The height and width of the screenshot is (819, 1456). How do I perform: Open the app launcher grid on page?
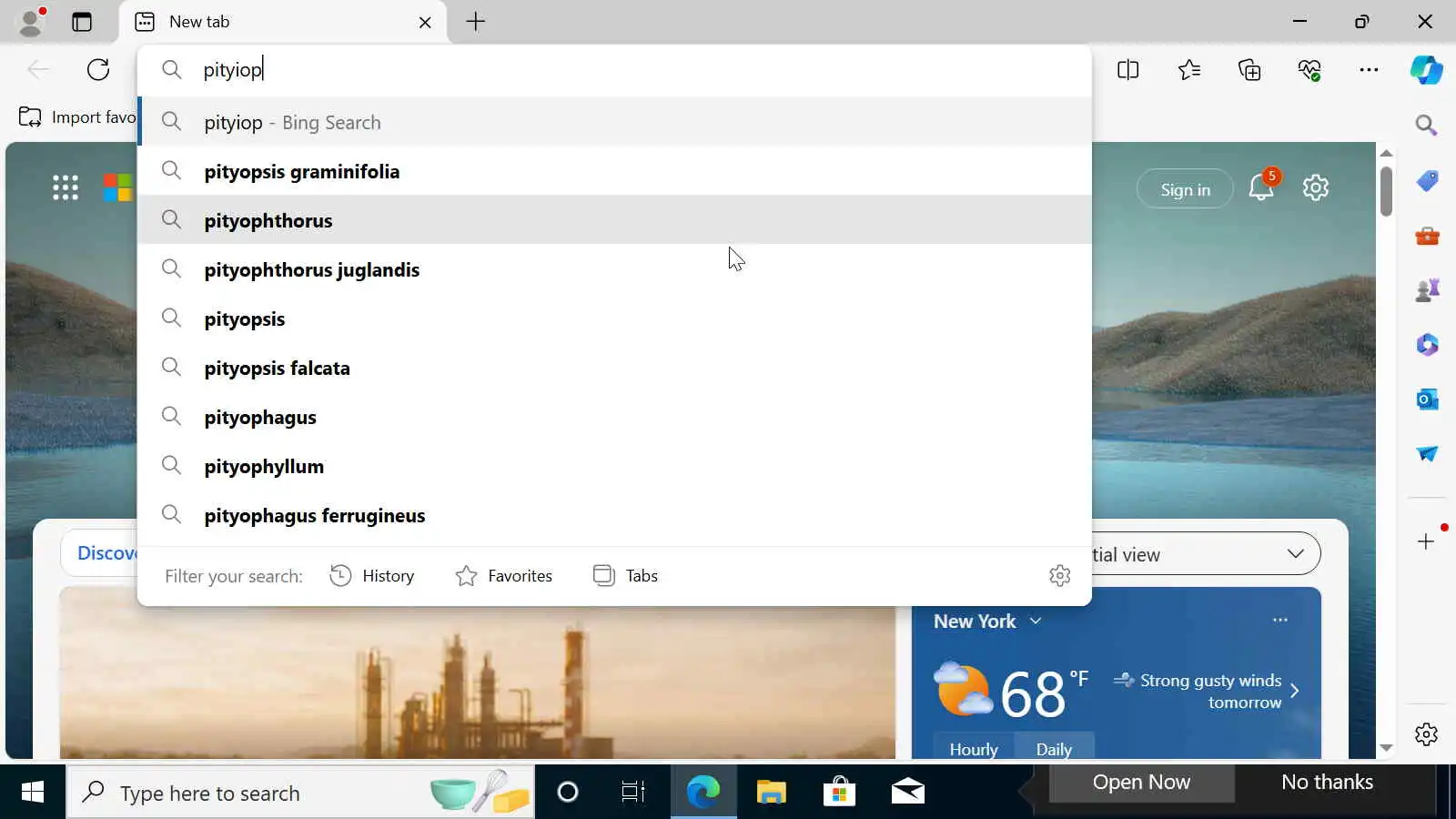pyautogui.click(x=66, y=187)
